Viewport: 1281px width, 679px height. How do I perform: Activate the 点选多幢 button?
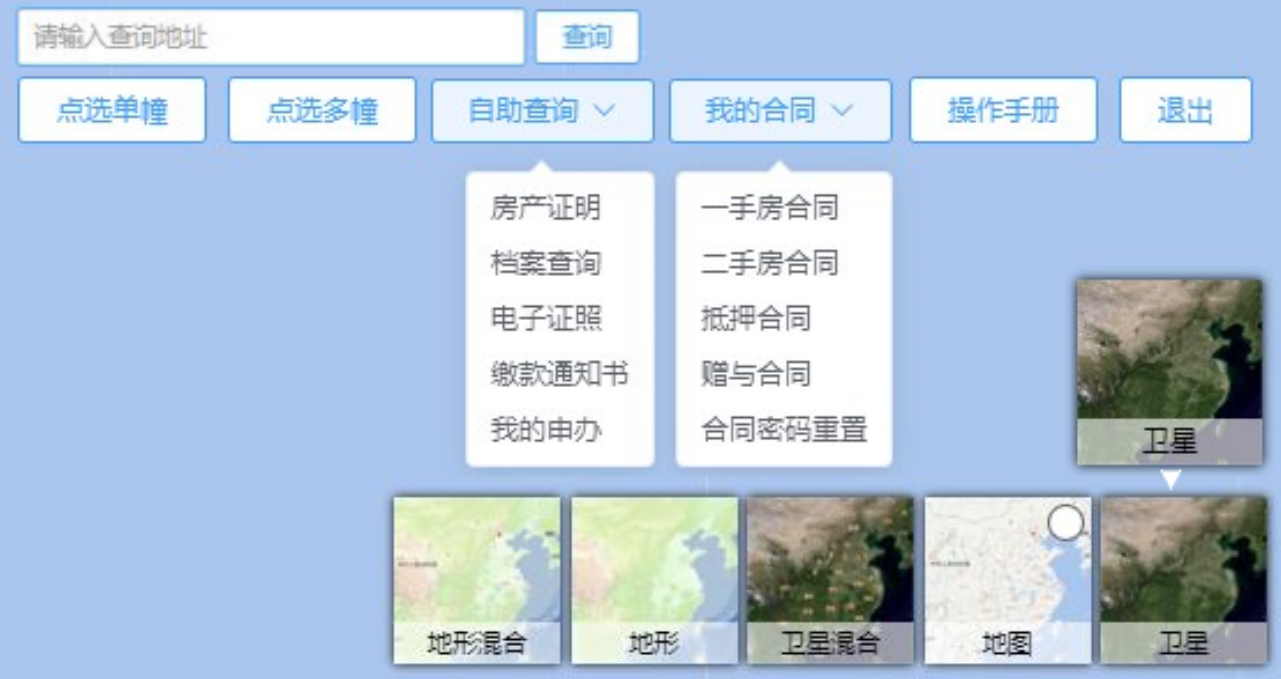click(322, 111)
